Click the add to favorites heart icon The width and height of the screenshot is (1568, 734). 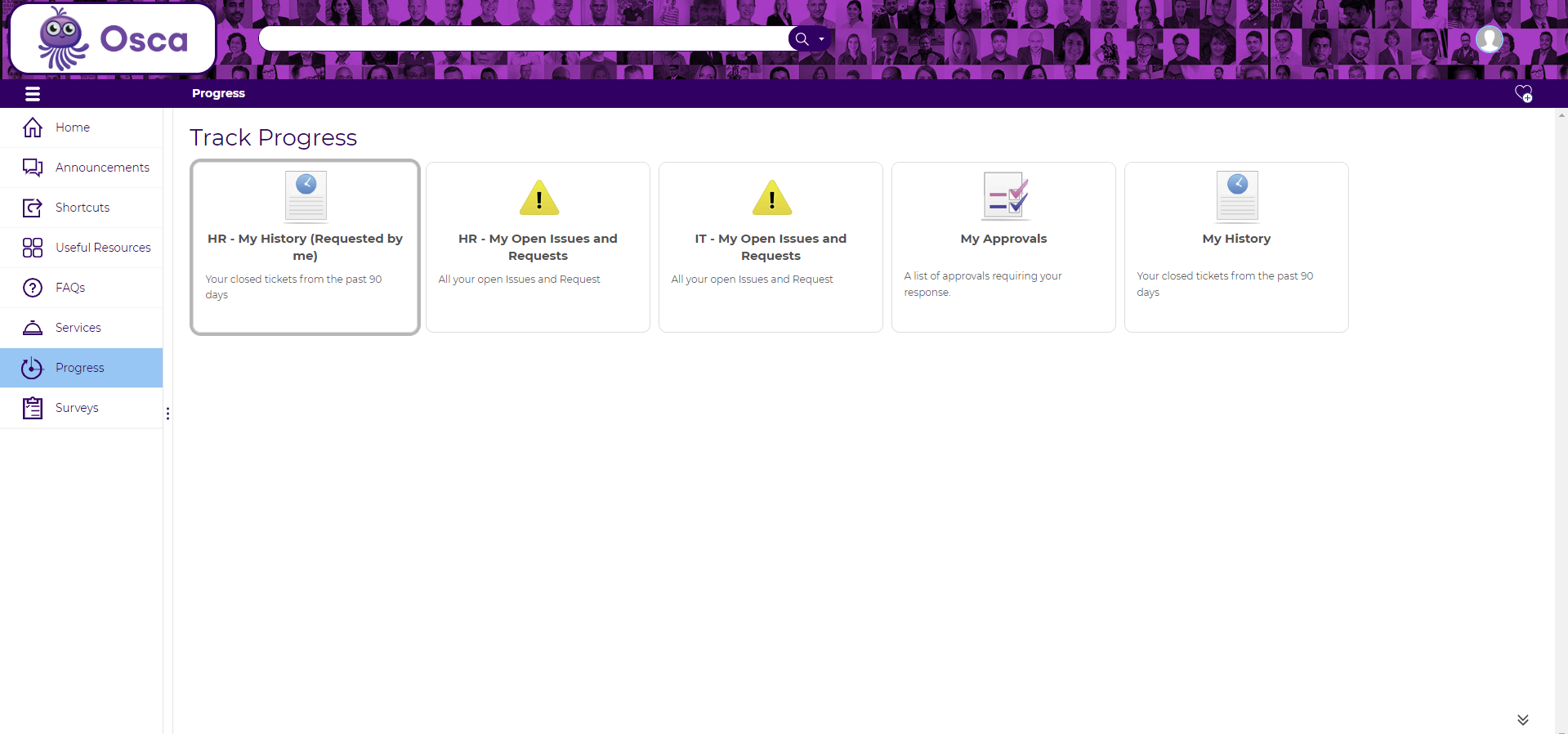[1523, 94]
